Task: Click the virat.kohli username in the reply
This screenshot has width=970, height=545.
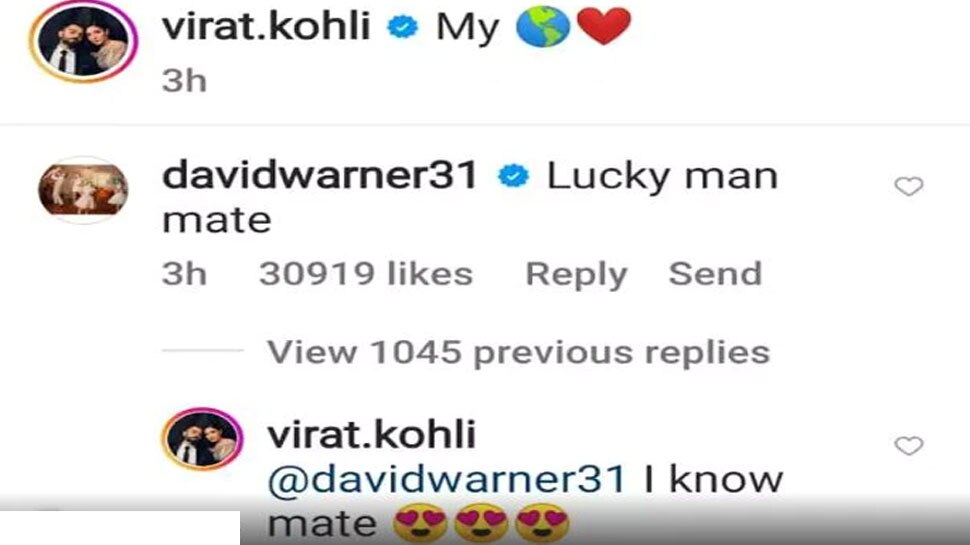Action: tap(371, 434)
